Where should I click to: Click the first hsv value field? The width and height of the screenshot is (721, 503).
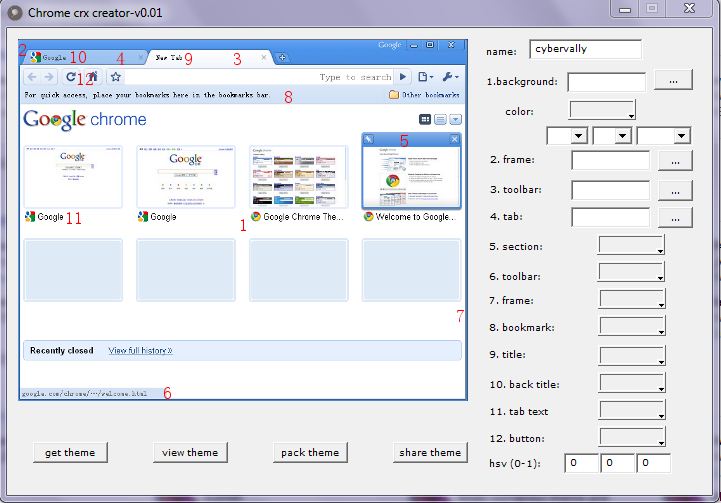[581, 463]
